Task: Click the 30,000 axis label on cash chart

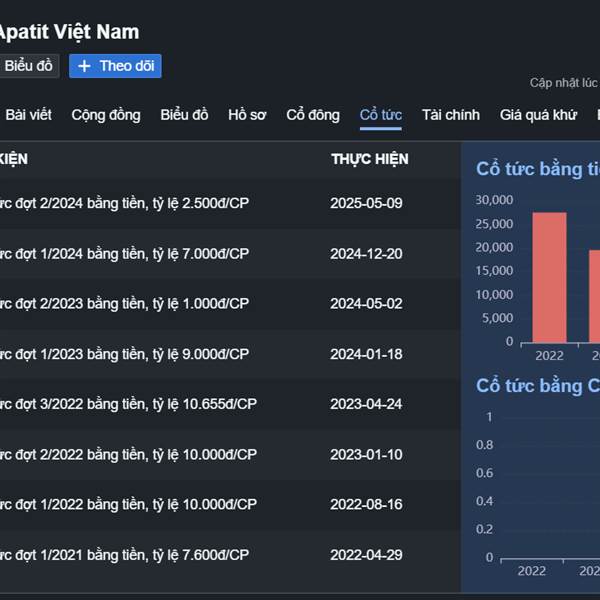Action: pyautogui.click(x=494, y=200)
